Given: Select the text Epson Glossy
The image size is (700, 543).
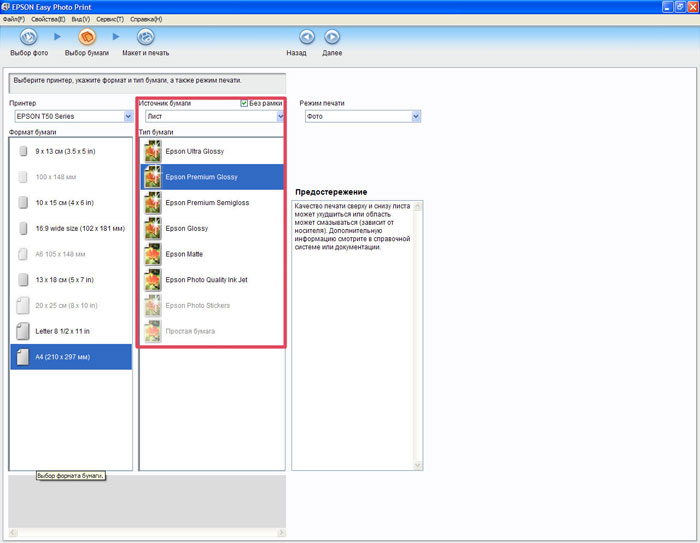Looking at the screenshot, I should [x=187, y=229].
